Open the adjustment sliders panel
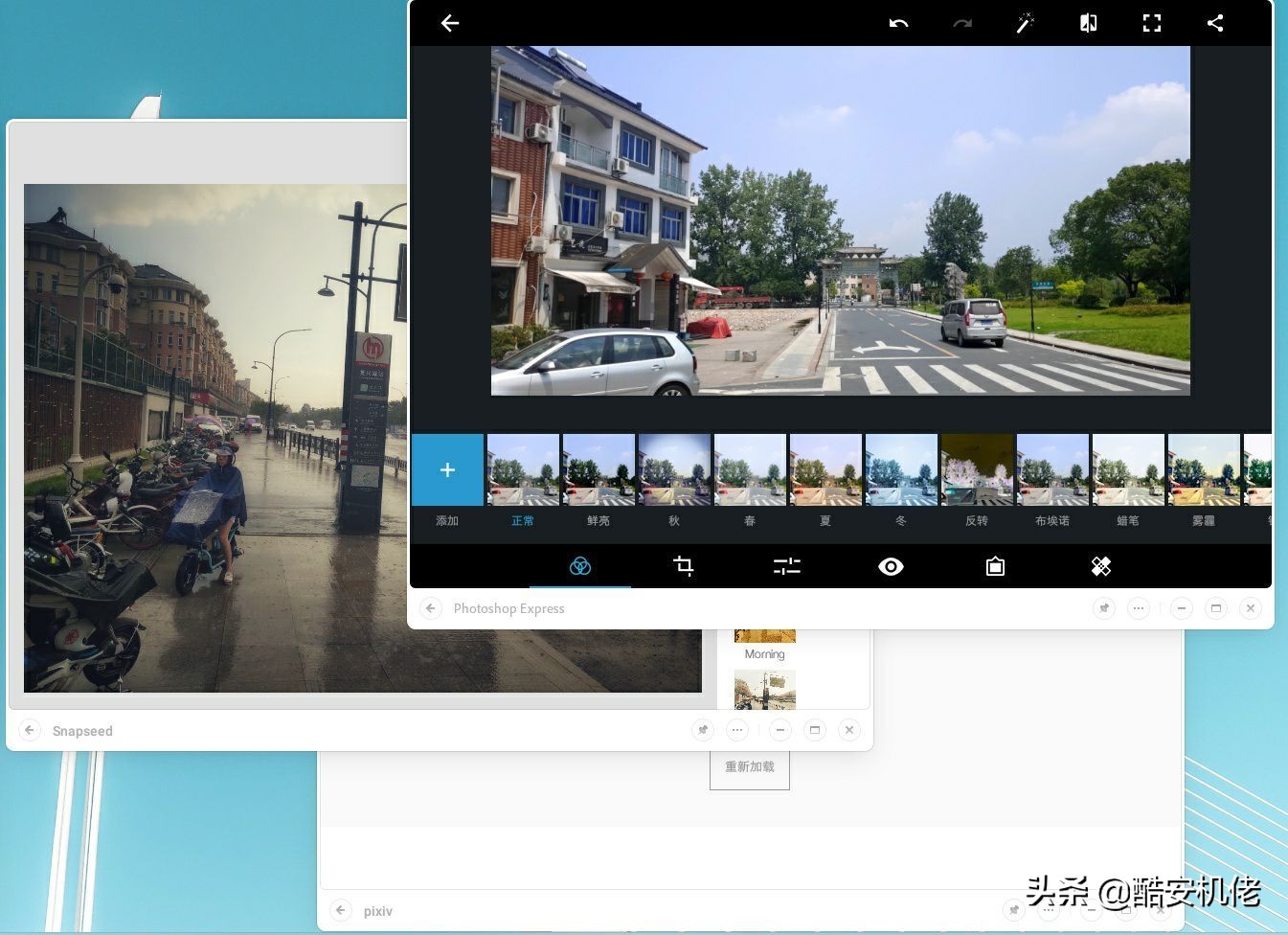This screenshot has height=935, width=1288. point(786,566)
